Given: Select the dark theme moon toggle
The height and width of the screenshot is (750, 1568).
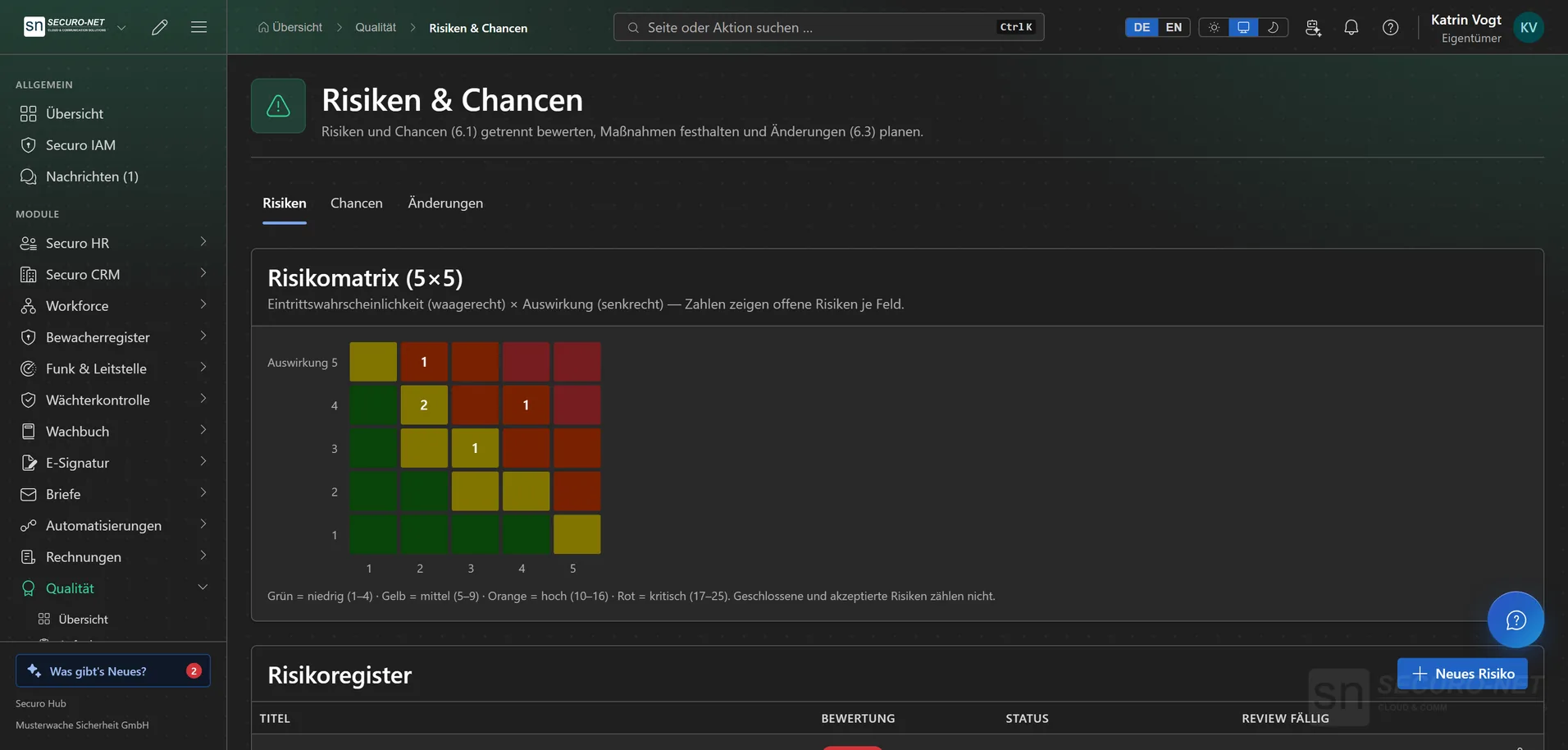Looking at the screenshot, I should (x=1273, y=27).
